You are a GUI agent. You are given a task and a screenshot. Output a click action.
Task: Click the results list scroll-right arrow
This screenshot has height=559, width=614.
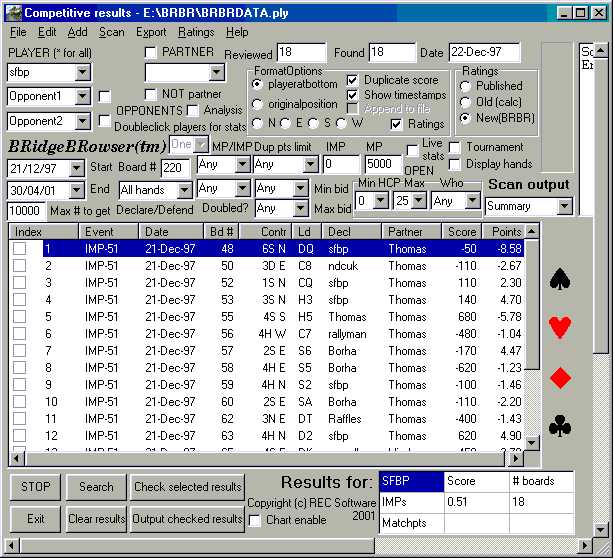(516, 458)
